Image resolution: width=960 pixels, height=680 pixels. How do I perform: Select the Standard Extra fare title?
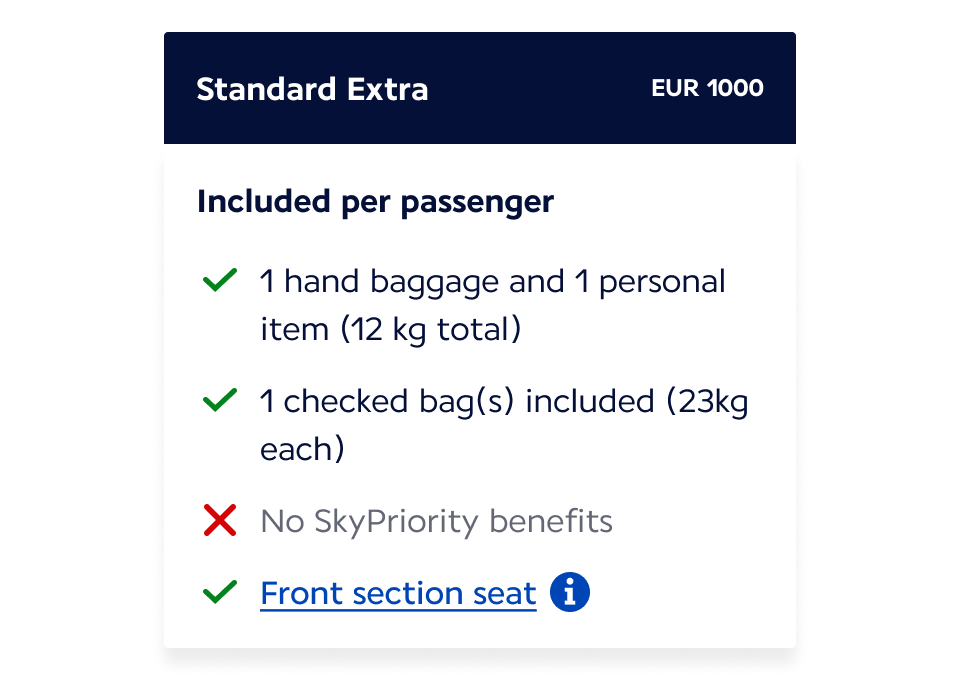pyautogui.click(x=312, y=89)
